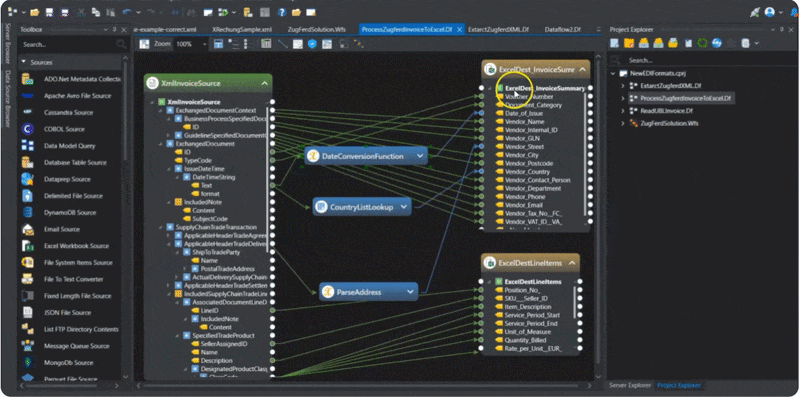Open the Server Browser side tab
This screenshot has width=800, height=397.
[x=8, y=43]
